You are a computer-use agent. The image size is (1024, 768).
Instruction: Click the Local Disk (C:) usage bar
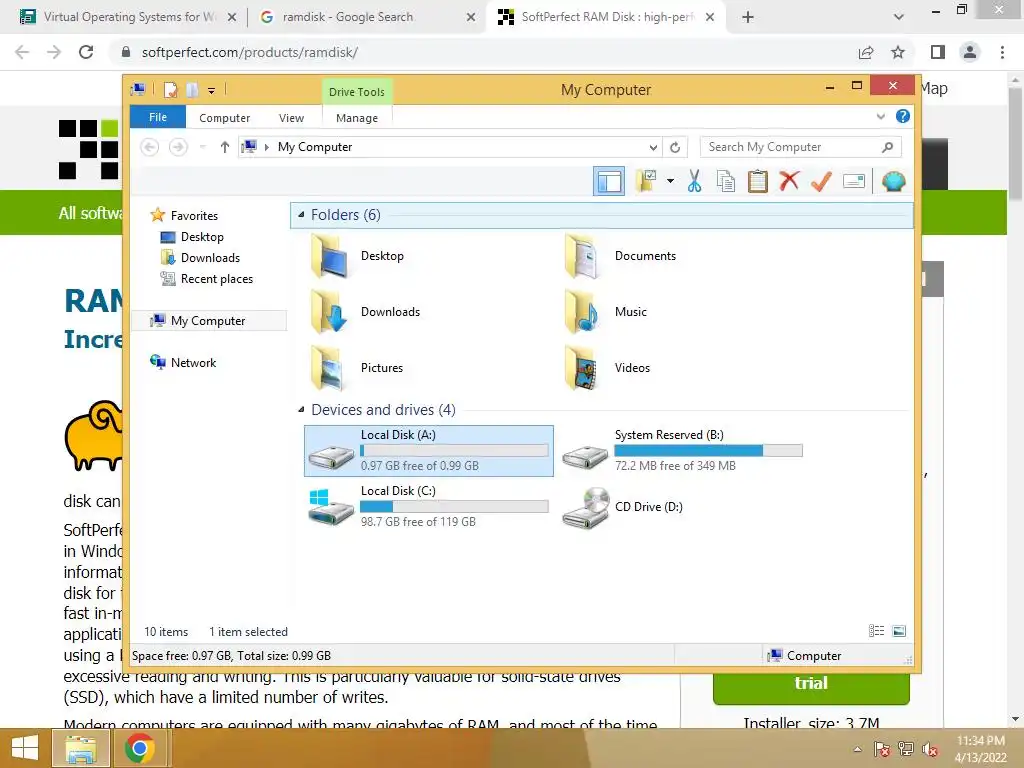455,507
